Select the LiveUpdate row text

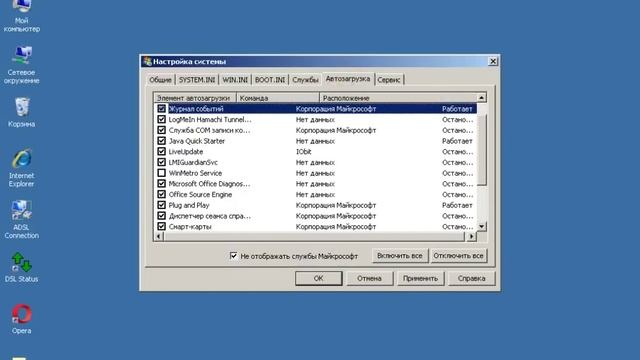[186, 151]
